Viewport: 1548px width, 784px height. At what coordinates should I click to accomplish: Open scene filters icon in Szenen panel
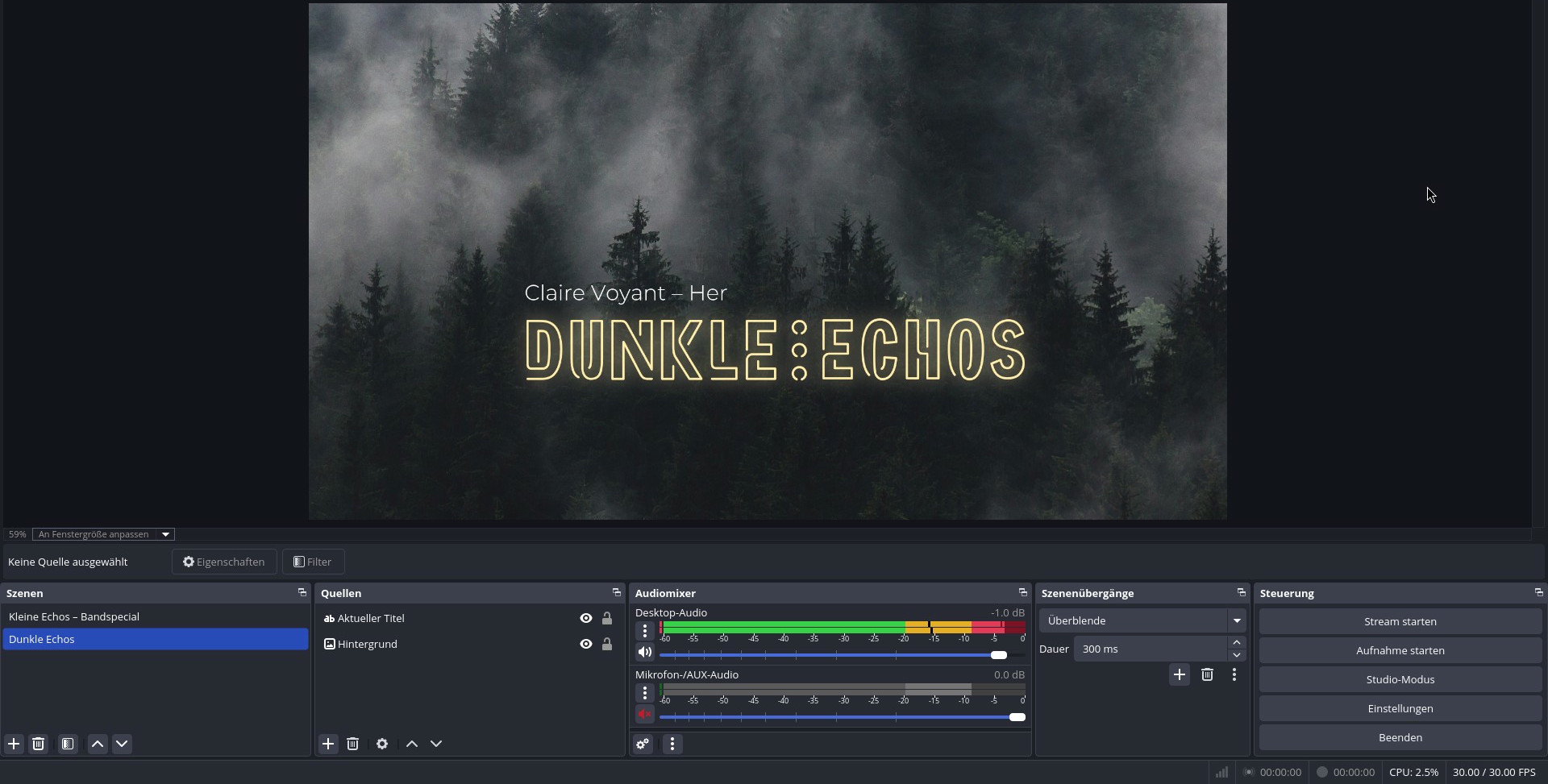(x=68, y=744)
